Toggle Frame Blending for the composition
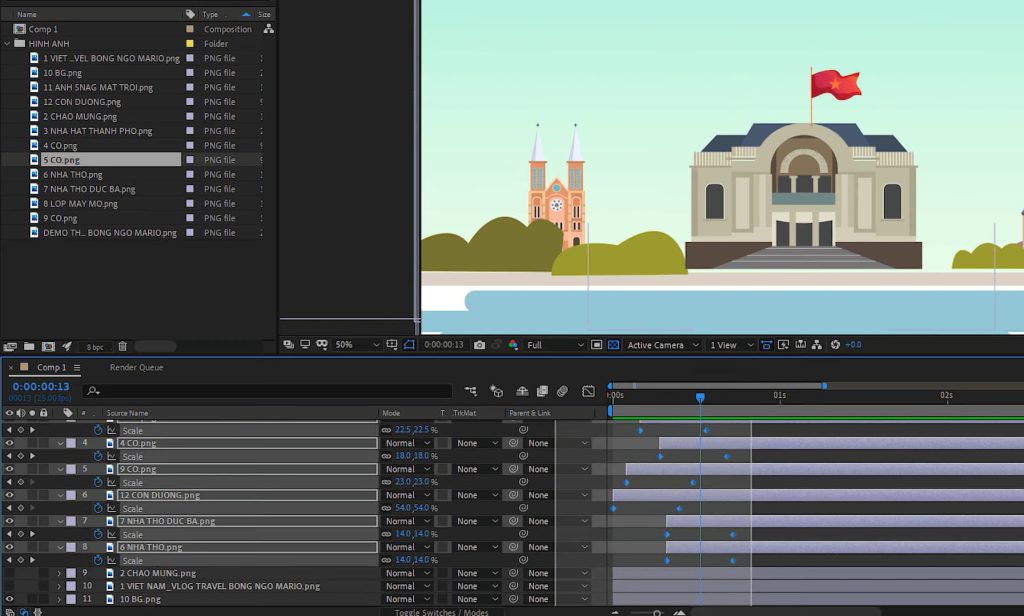 (x=542, y=392)
